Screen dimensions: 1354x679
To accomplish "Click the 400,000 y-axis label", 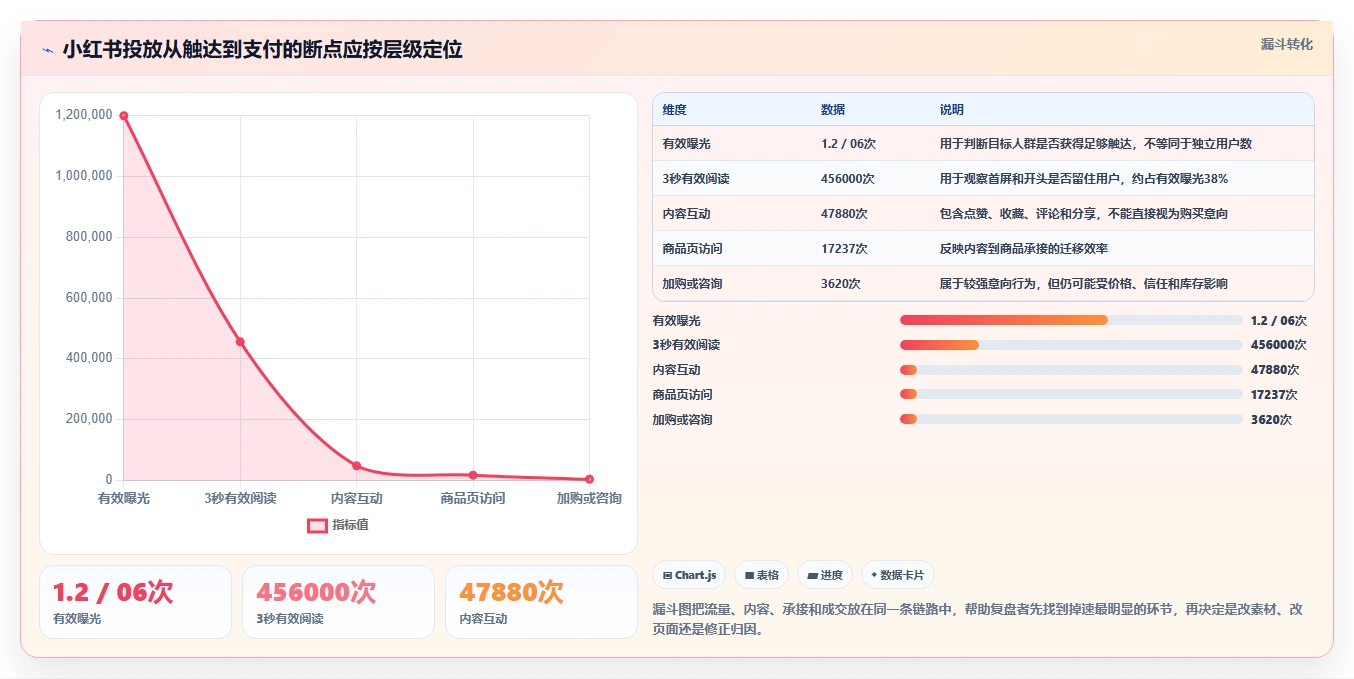I will 89,359.
